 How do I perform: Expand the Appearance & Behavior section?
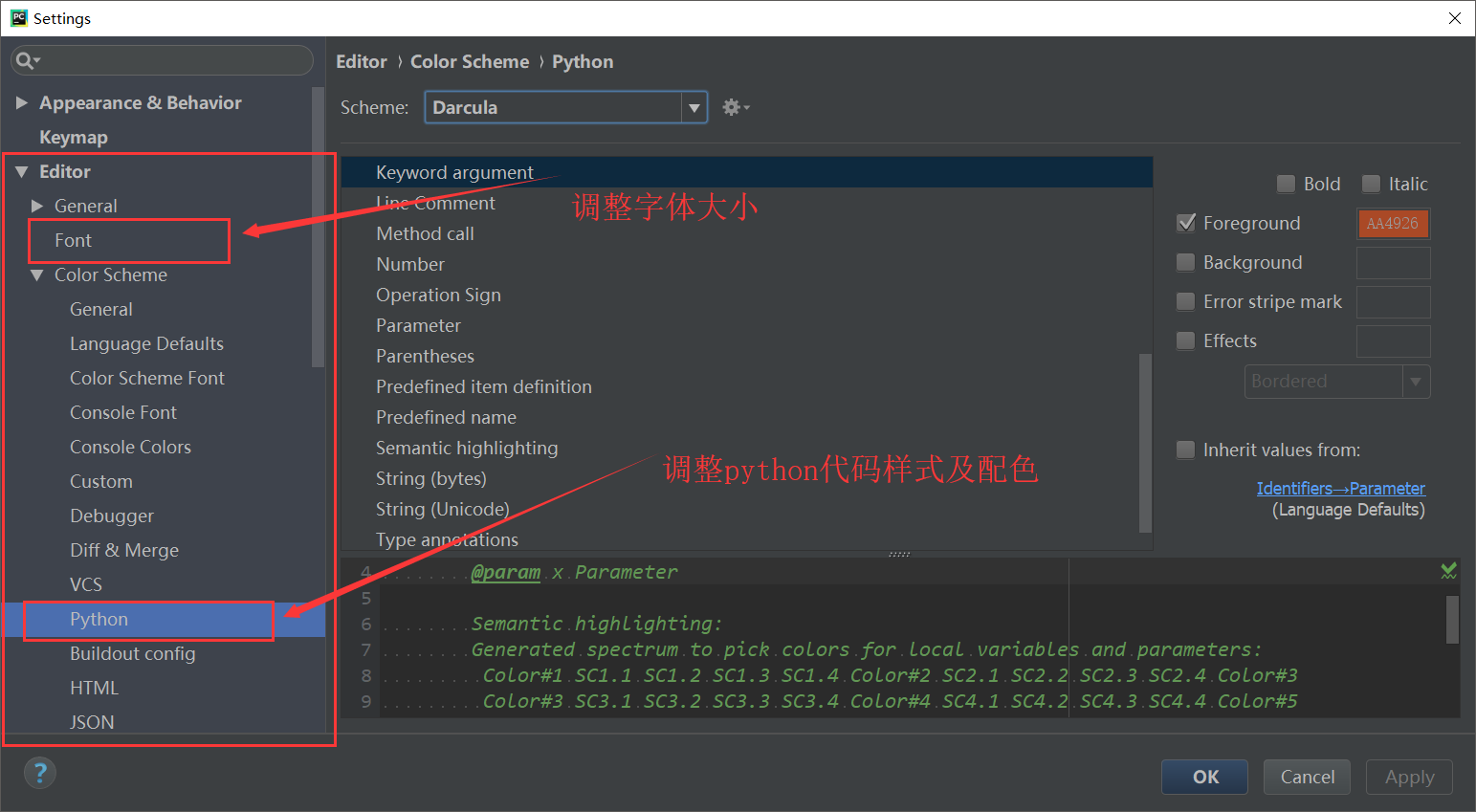[23, 102]
